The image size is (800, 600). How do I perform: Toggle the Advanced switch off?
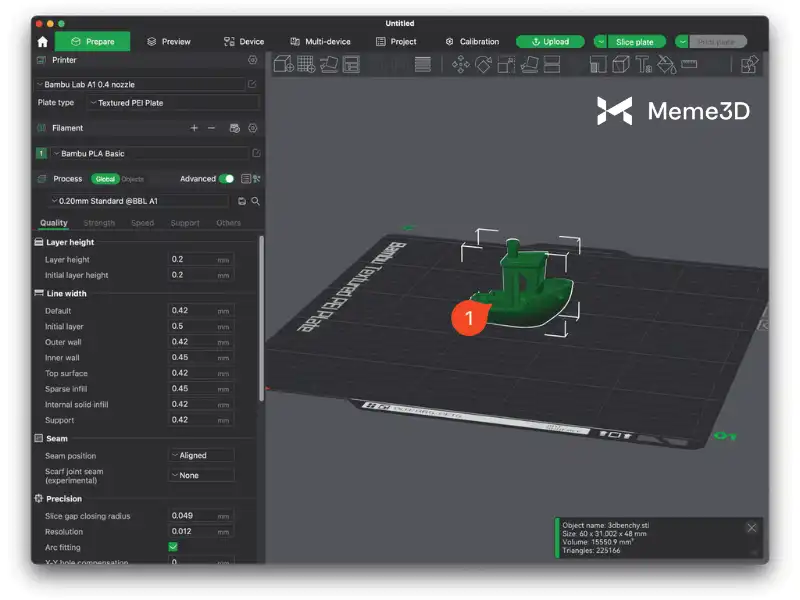pos(227,179)
